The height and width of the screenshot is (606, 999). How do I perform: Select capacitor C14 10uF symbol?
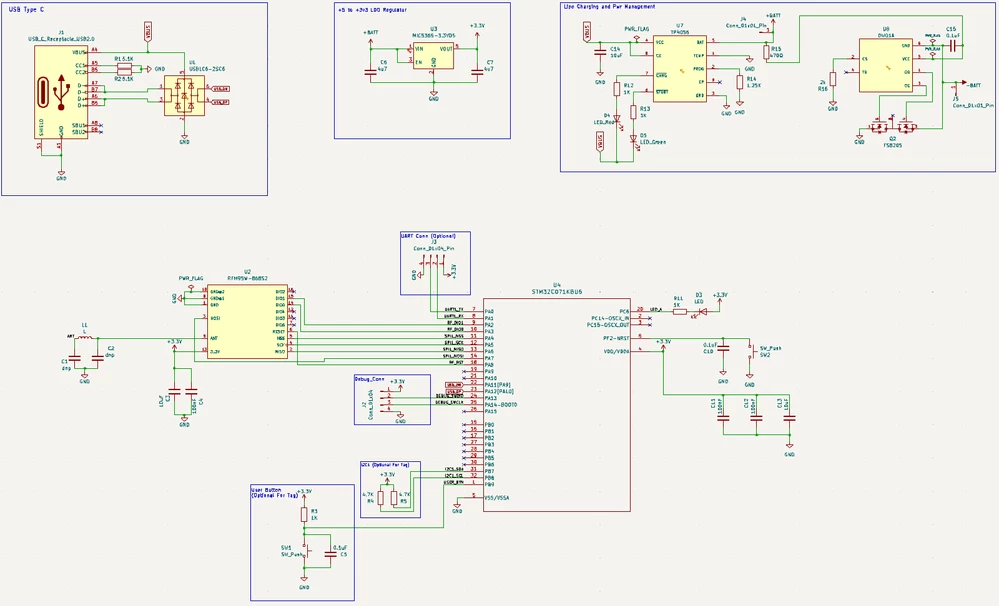(600, 52)
